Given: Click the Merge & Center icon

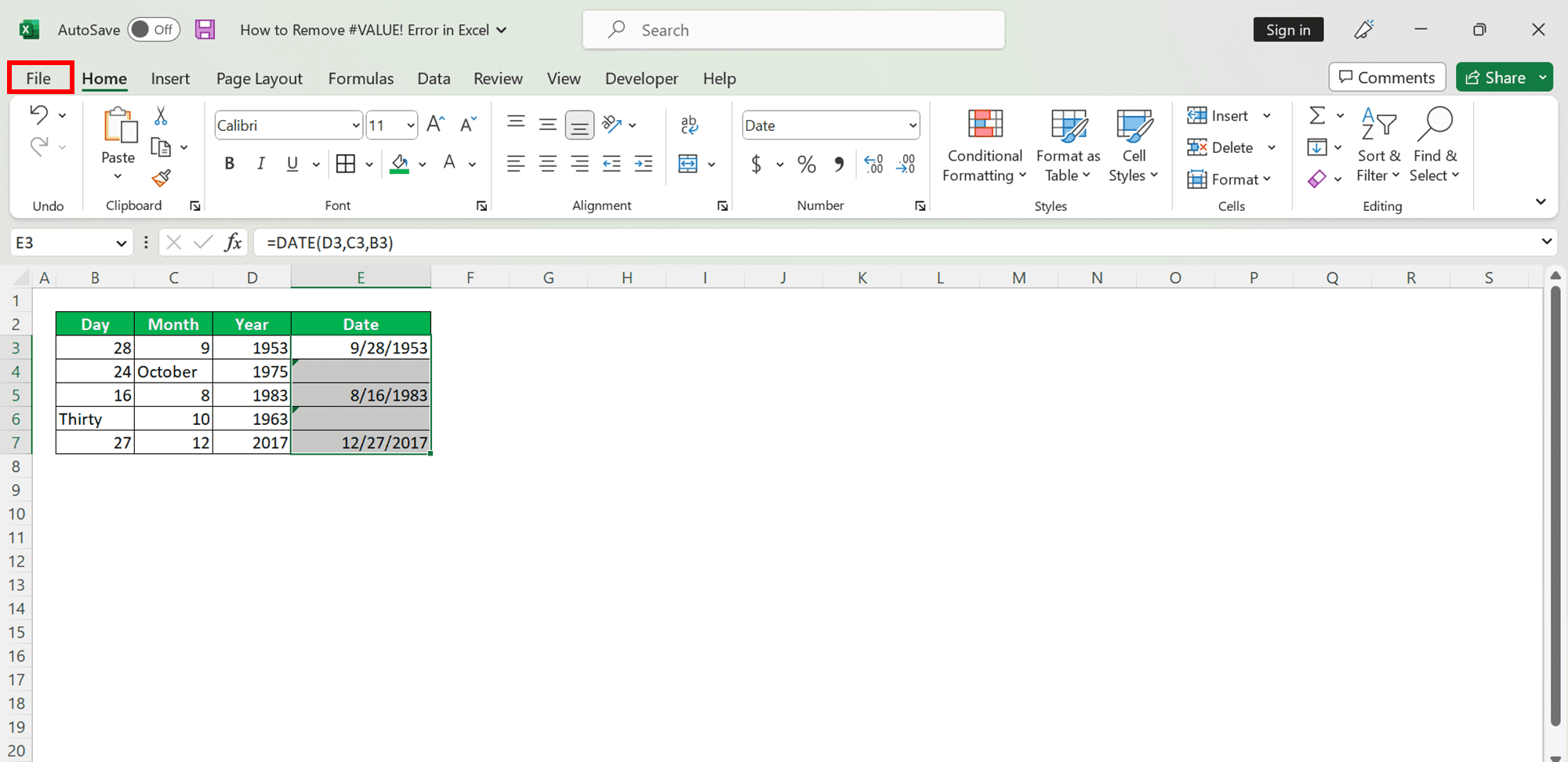Looking at the screenshot, I should [688, 164].
